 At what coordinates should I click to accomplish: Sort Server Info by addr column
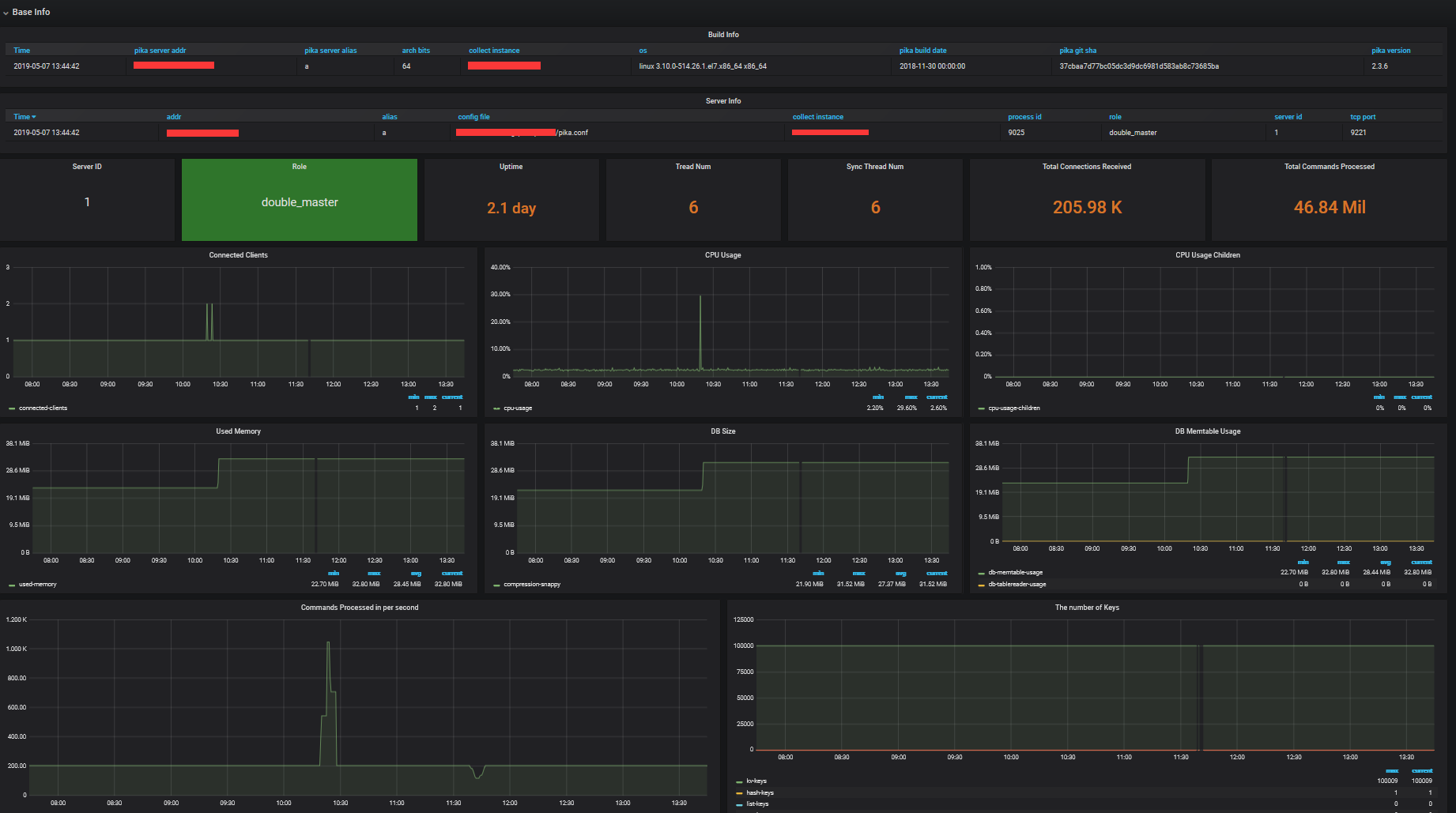pos(173,117)
